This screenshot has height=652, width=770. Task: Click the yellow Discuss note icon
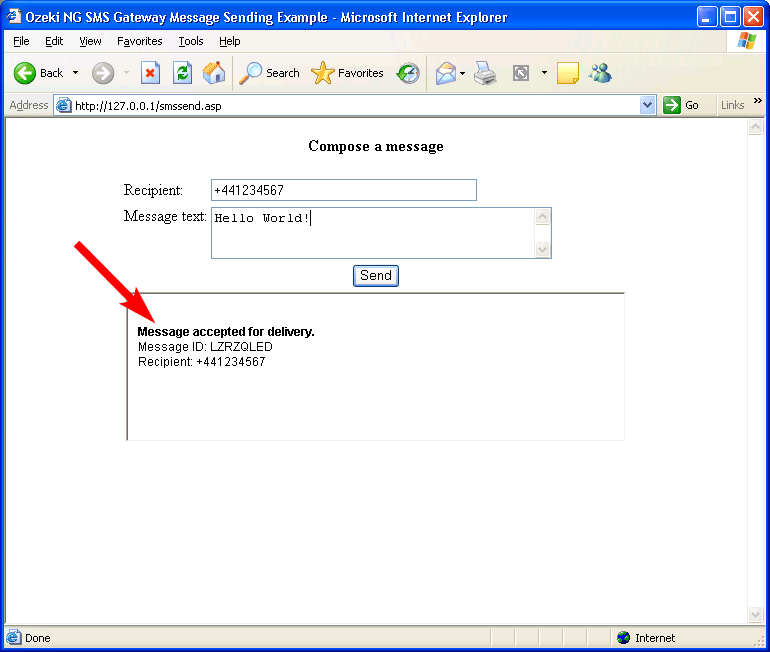[568, 73]
